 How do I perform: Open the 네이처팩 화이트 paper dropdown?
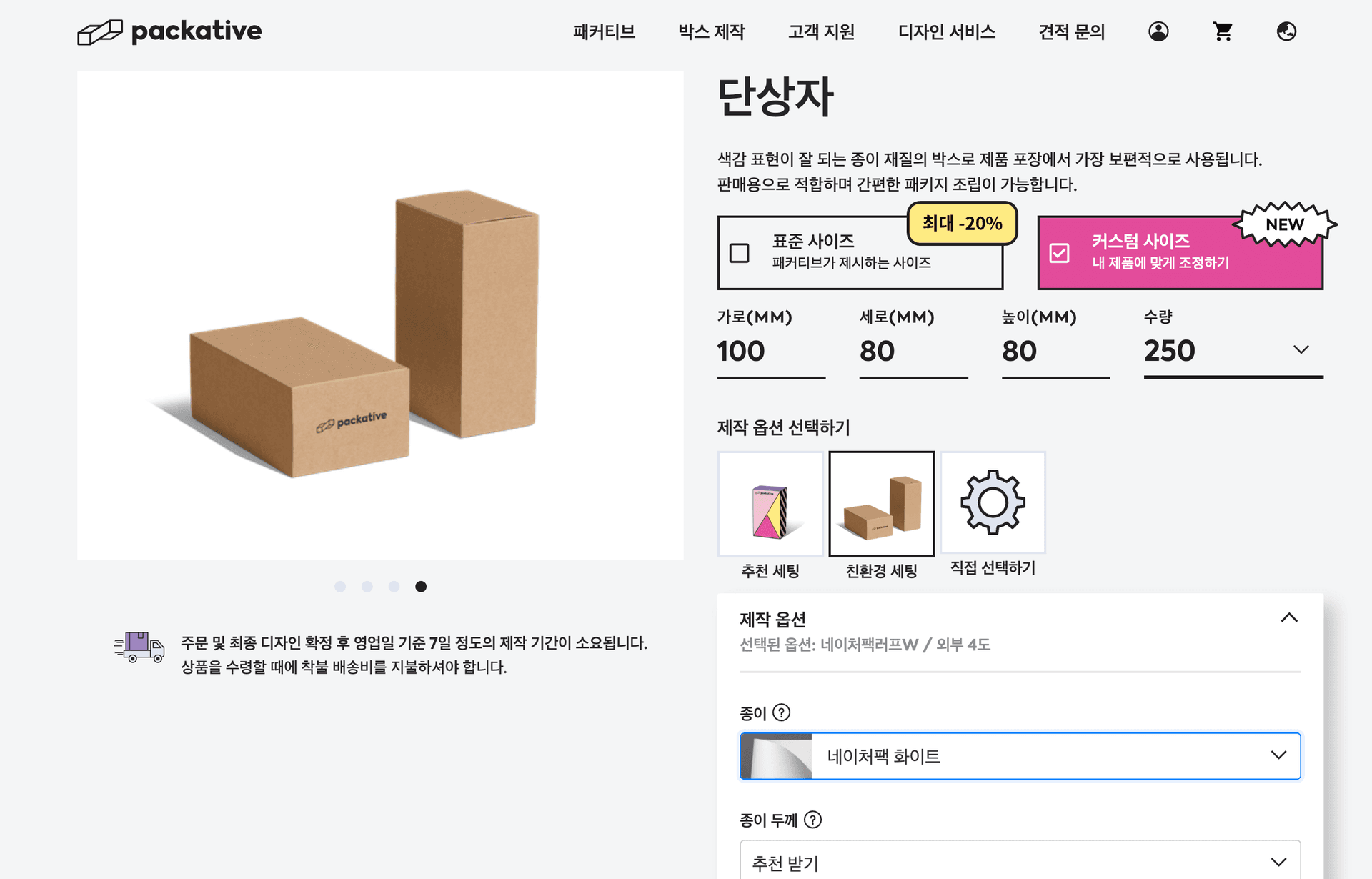click(1020, 756)
